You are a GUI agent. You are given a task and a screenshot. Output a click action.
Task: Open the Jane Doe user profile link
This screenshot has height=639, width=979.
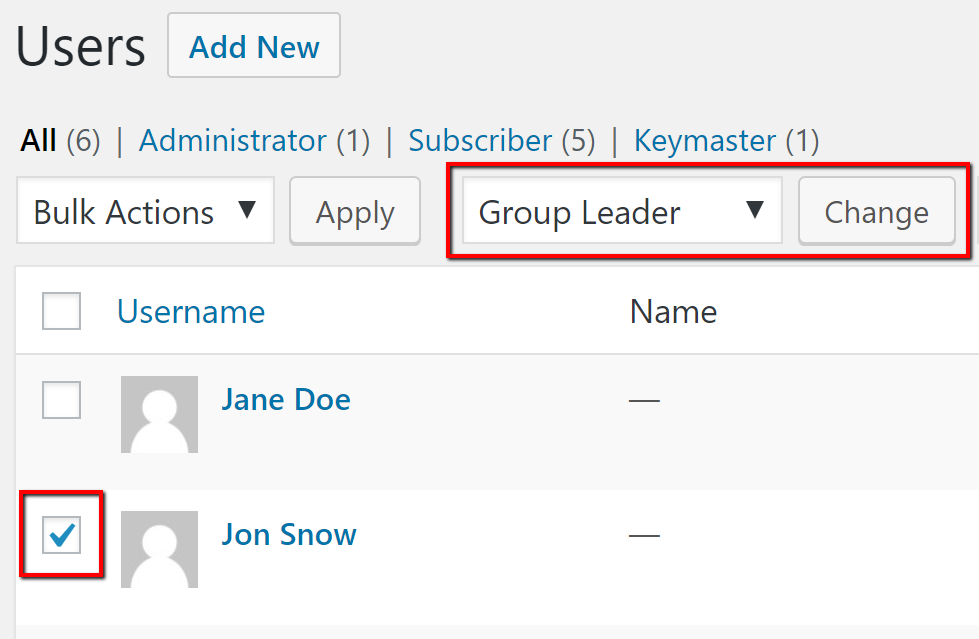(x=286, y=400)
